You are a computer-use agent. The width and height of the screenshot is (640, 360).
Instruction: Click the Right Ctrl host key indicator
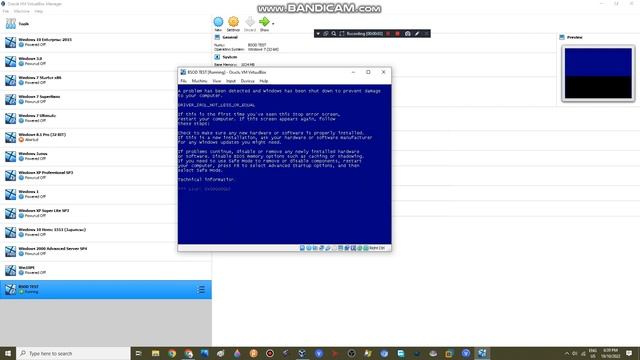[377, 248]
